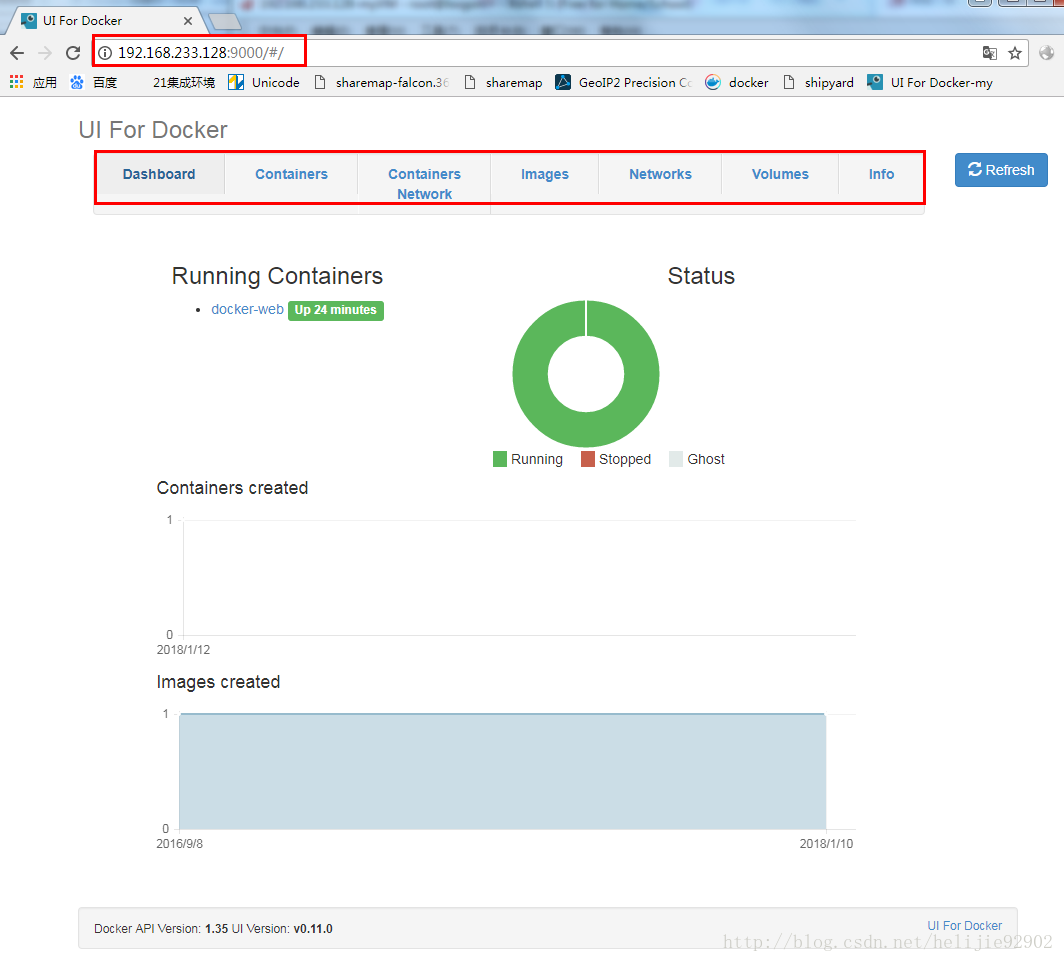Open the docker bookmark
1064x962 pixels.
pyautogui.click(x=737, y=83)
